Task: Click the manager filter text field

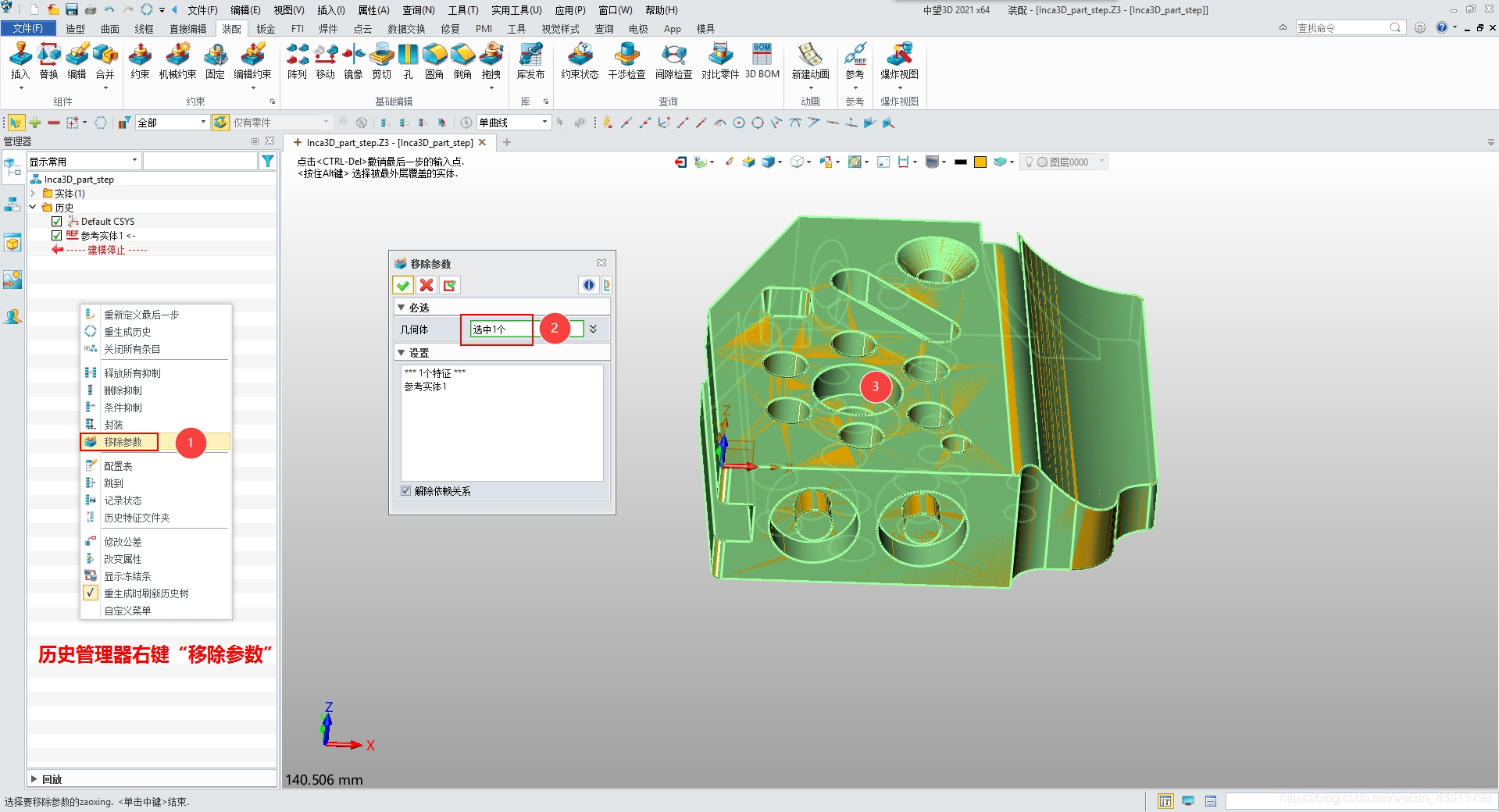Action: (201, 161)
